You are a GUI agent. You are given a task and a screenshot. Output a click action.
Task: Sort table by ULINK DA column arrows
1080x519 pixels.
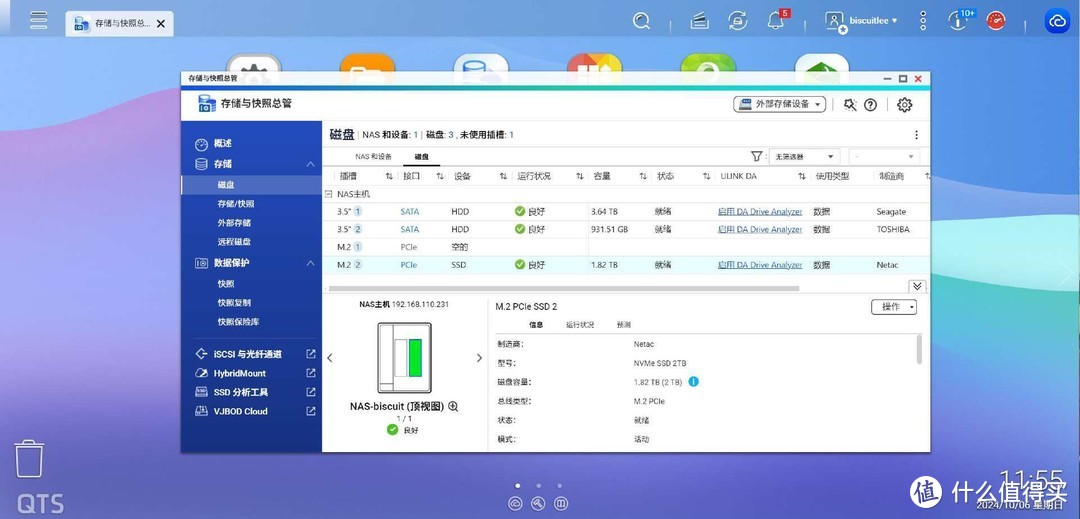coord(802,176)
